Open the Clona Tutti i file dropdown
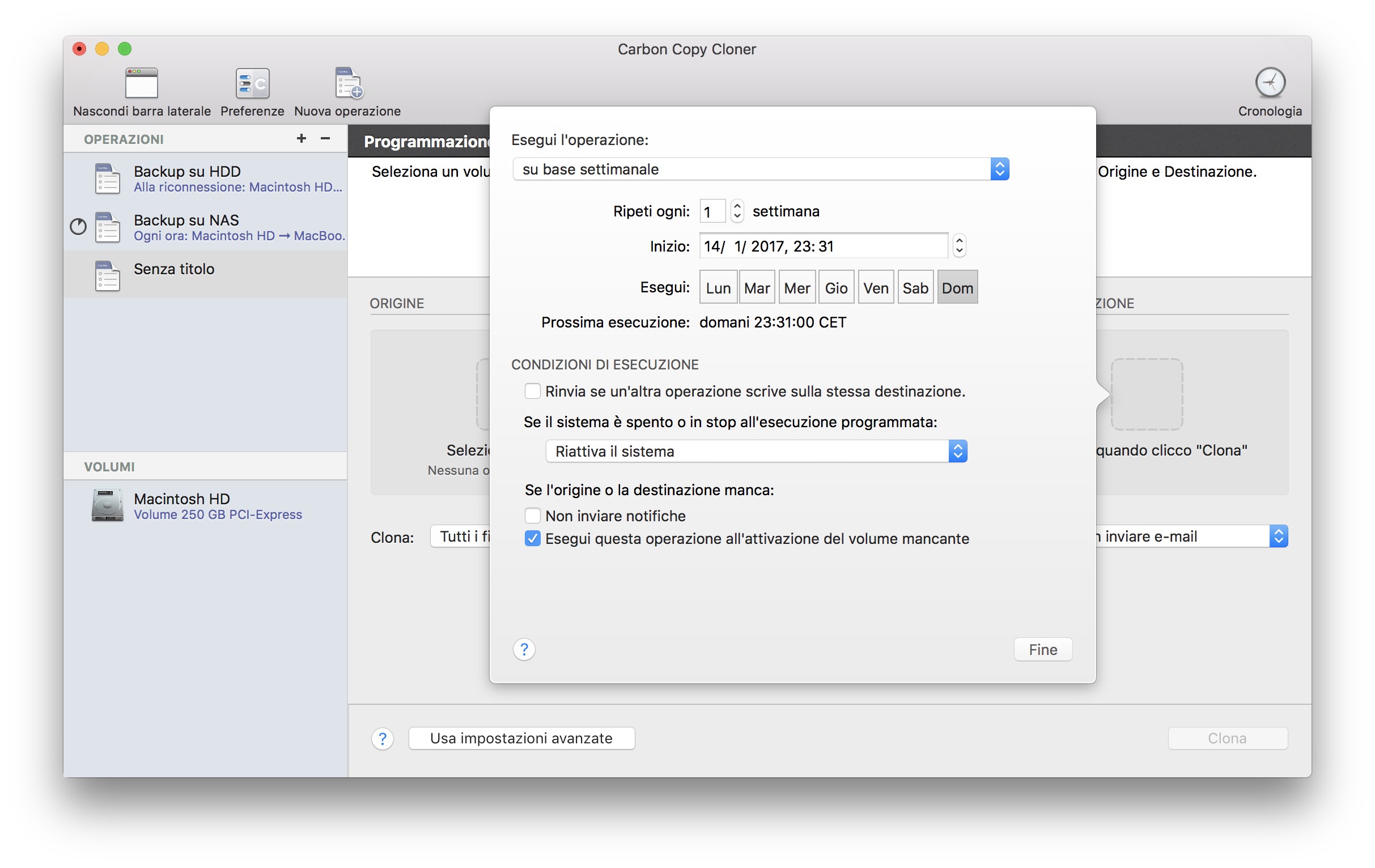Viewport: 1375px width, 868px height. click(x=460, y=536)
